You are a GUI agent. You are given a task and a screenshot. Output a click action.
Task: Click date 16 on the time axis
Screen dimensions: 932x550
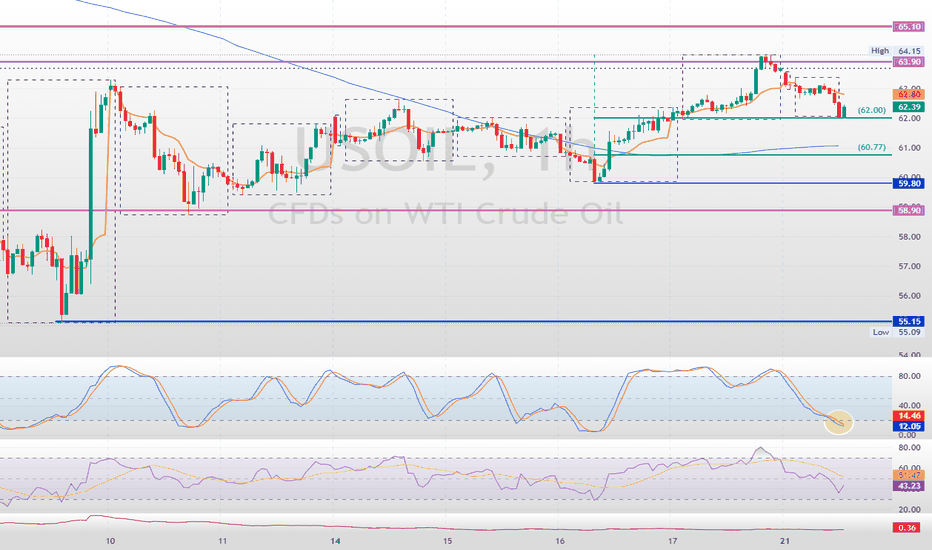[560, 541]
